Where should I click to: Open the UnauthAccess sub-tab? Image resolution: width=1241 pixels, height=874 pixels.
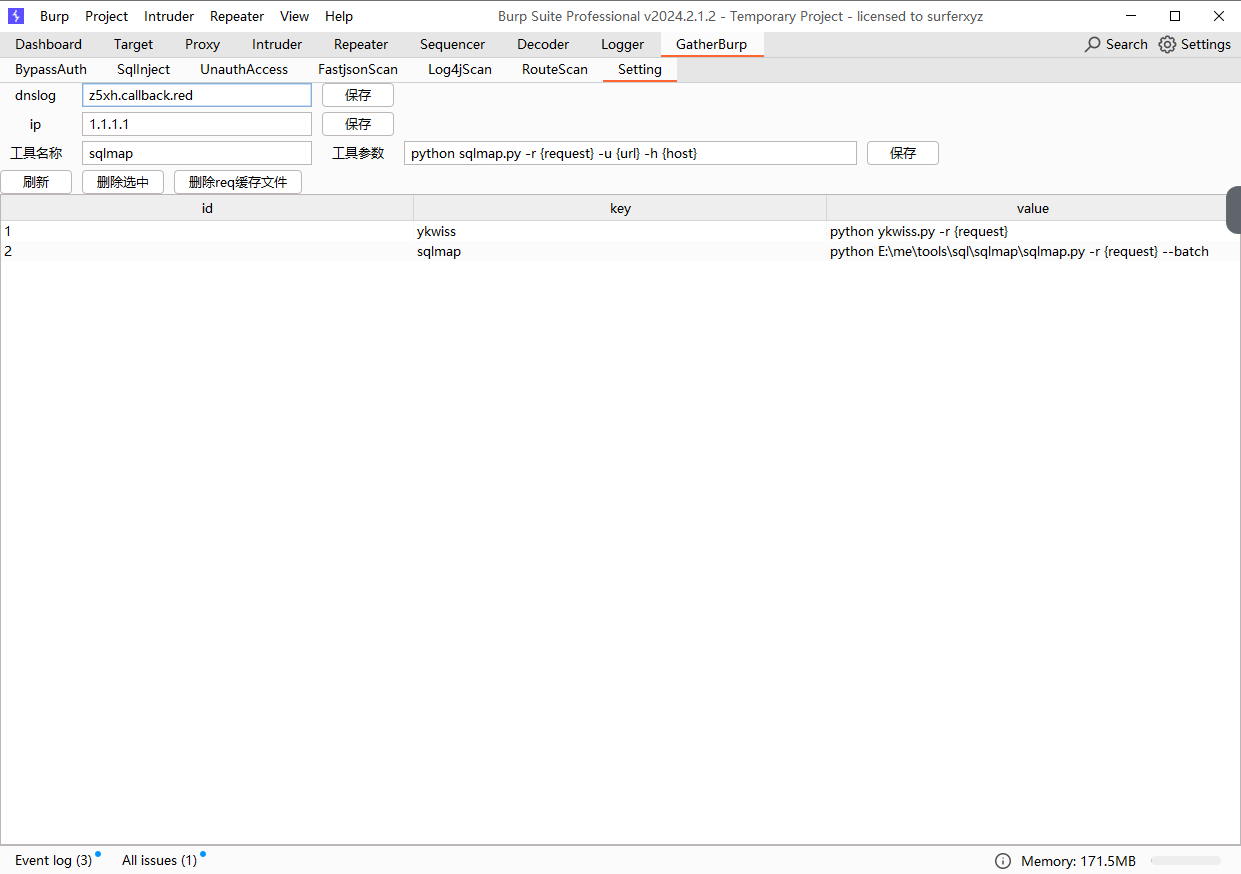point(244,69)
